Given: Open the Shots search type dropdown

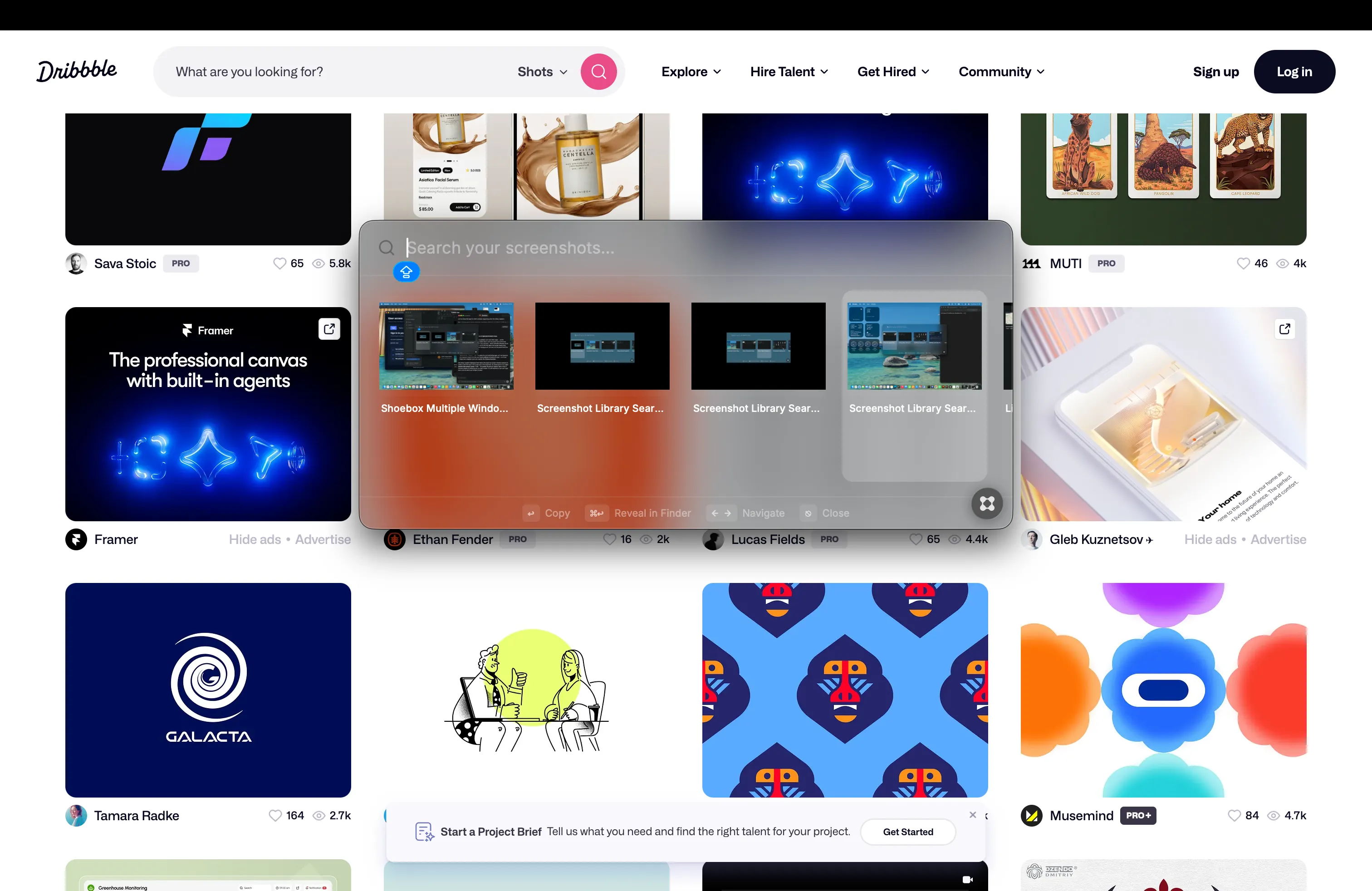Looking at the screenshot, I should click(x=542, y=72).
